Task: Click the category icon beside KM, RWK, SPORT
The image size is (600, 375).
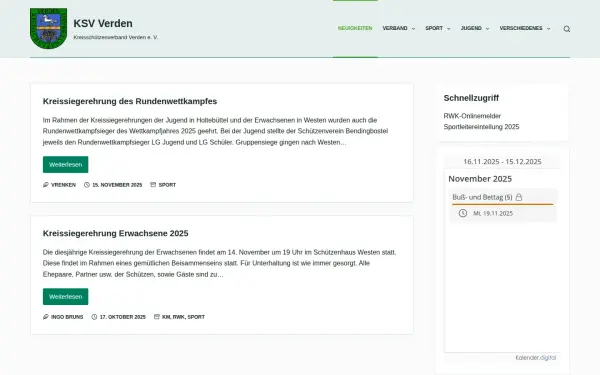Action: (x=157, y=317)
